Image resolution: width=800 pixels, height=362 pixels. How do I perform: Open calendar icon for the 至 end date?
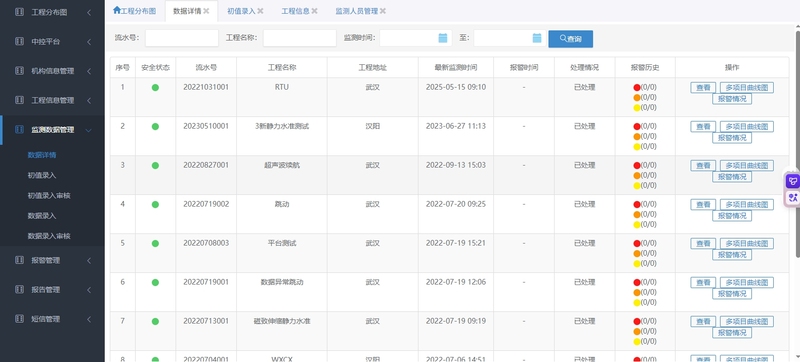click(x=537, y=38)
